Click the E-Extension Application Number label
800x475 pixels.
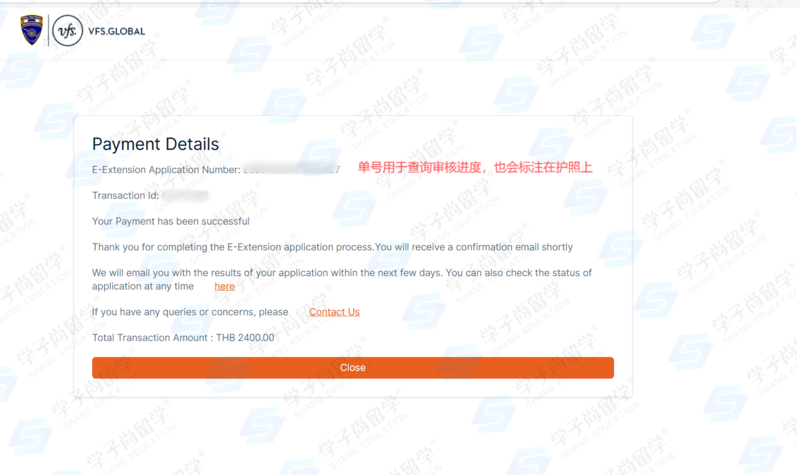tap(166, 170)
